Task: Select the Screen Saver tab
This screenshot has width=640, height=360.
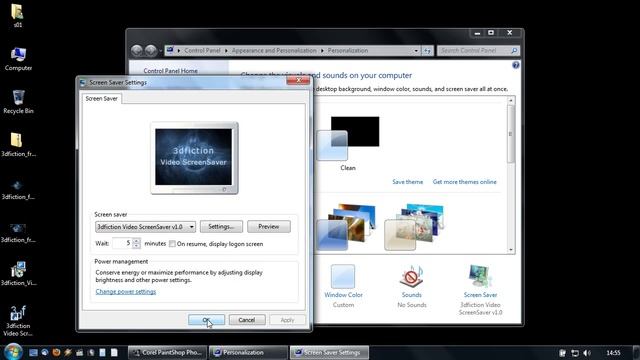Action: (x=101, y=98)
